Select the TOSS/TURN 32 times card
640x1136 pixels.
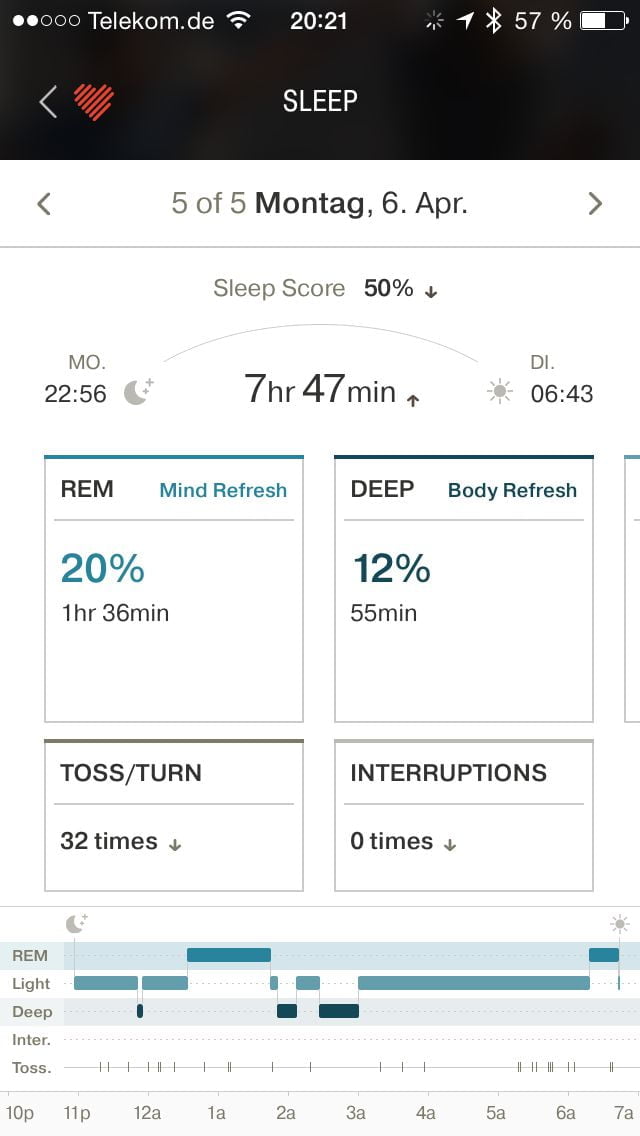tap(174, 815)
